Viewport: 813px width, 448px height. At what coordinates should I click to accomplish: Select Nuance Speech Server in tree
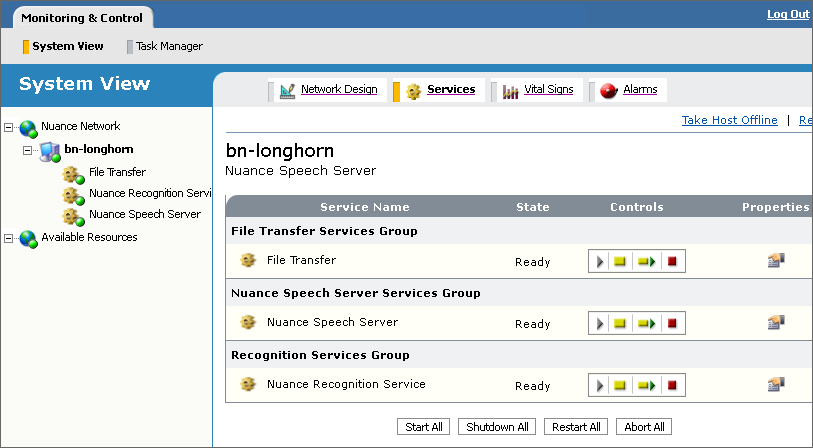pos(144,214)
